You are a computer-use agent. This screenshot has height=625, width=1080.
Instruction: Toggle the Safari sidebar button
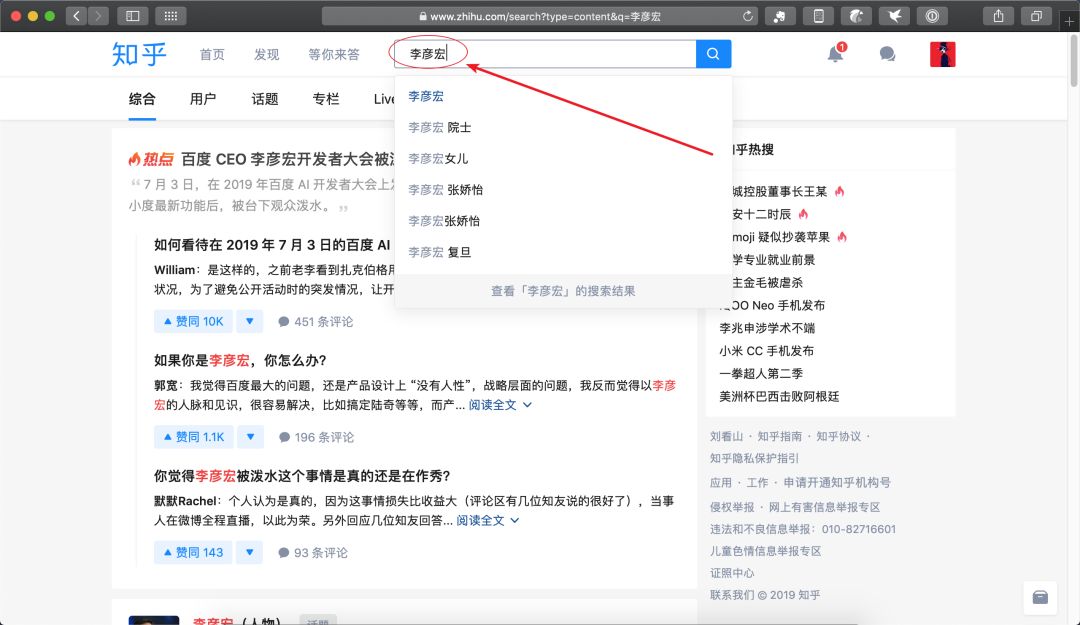[x=132, y=16]
